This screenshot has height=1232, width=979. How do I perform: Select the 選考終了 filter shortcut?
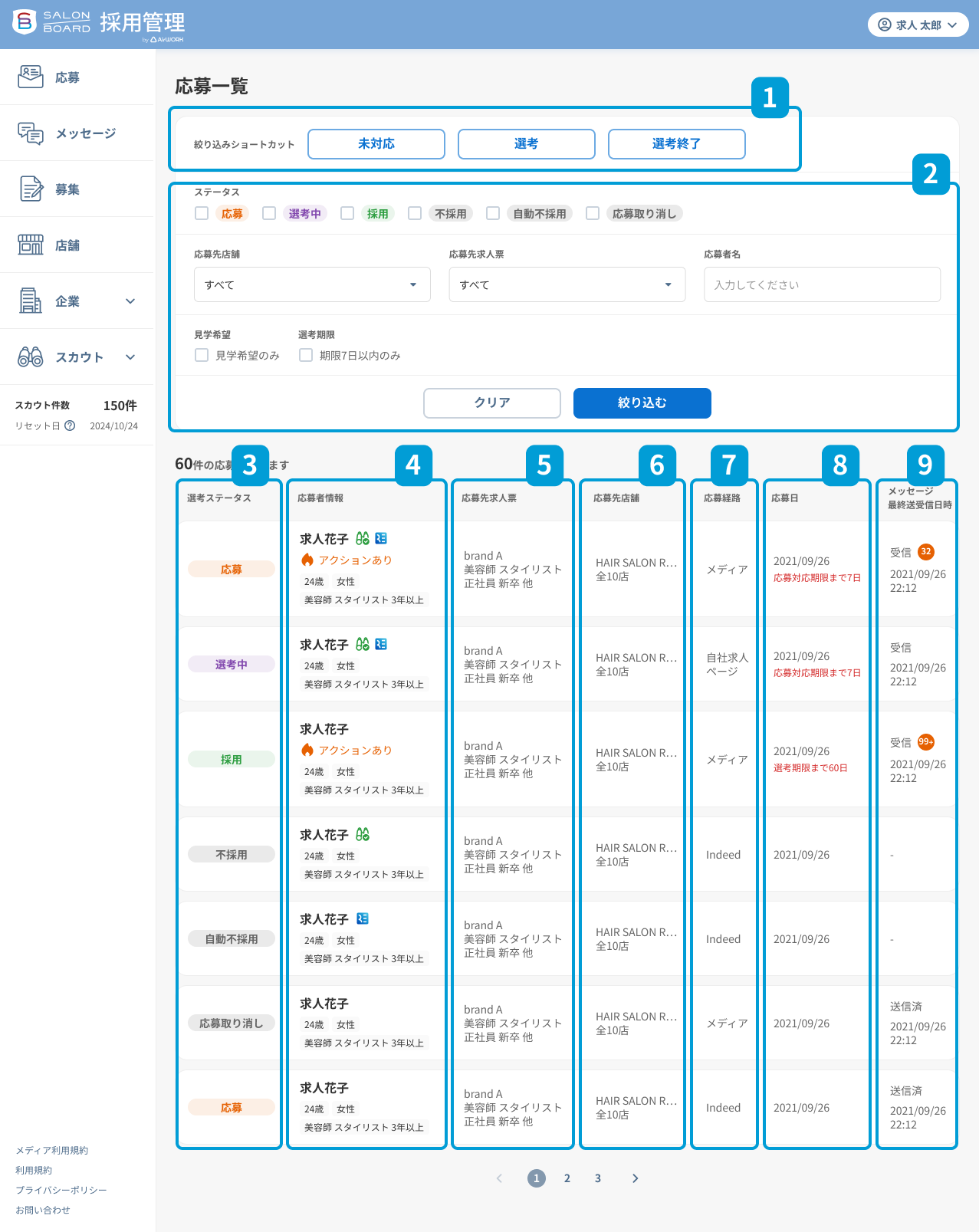point(676,144)
